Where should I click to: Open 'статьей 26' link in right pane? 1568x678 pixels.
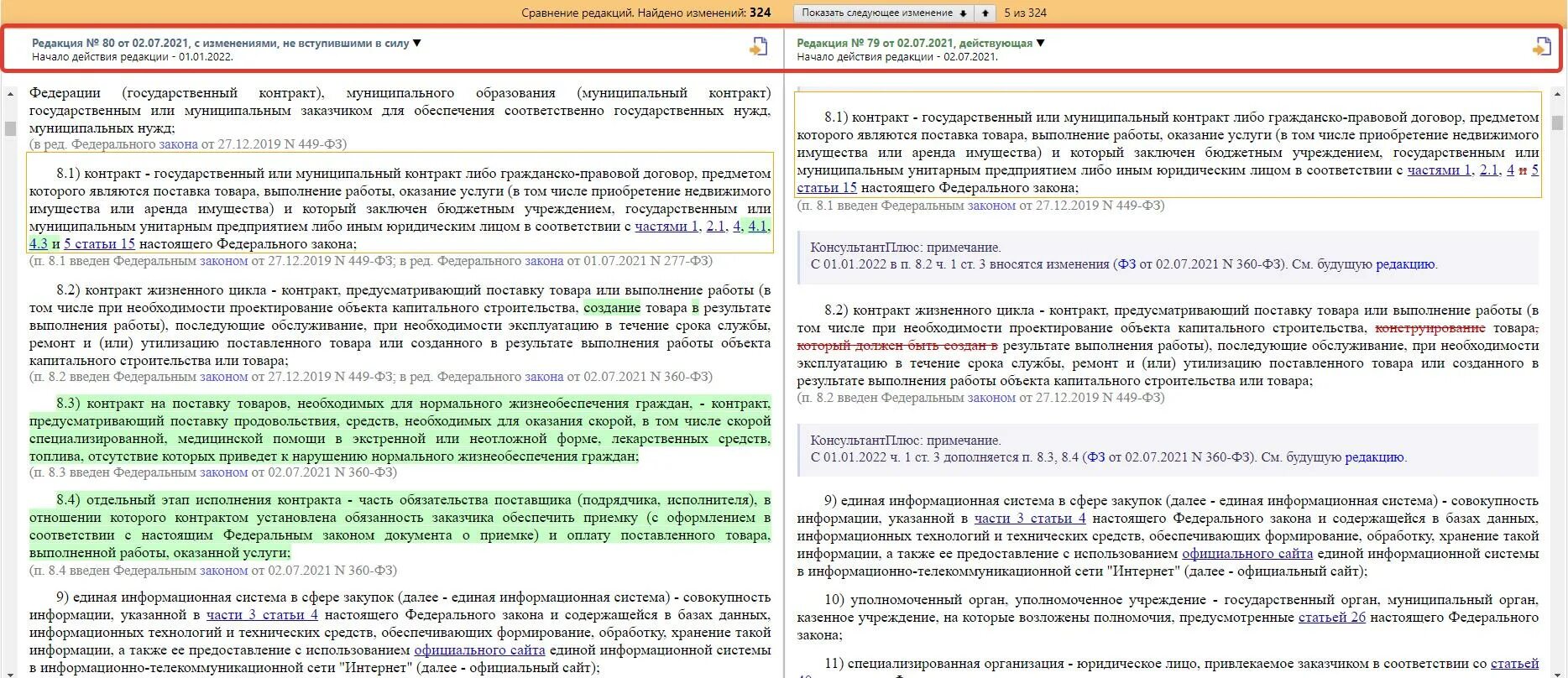(1332, 617)
